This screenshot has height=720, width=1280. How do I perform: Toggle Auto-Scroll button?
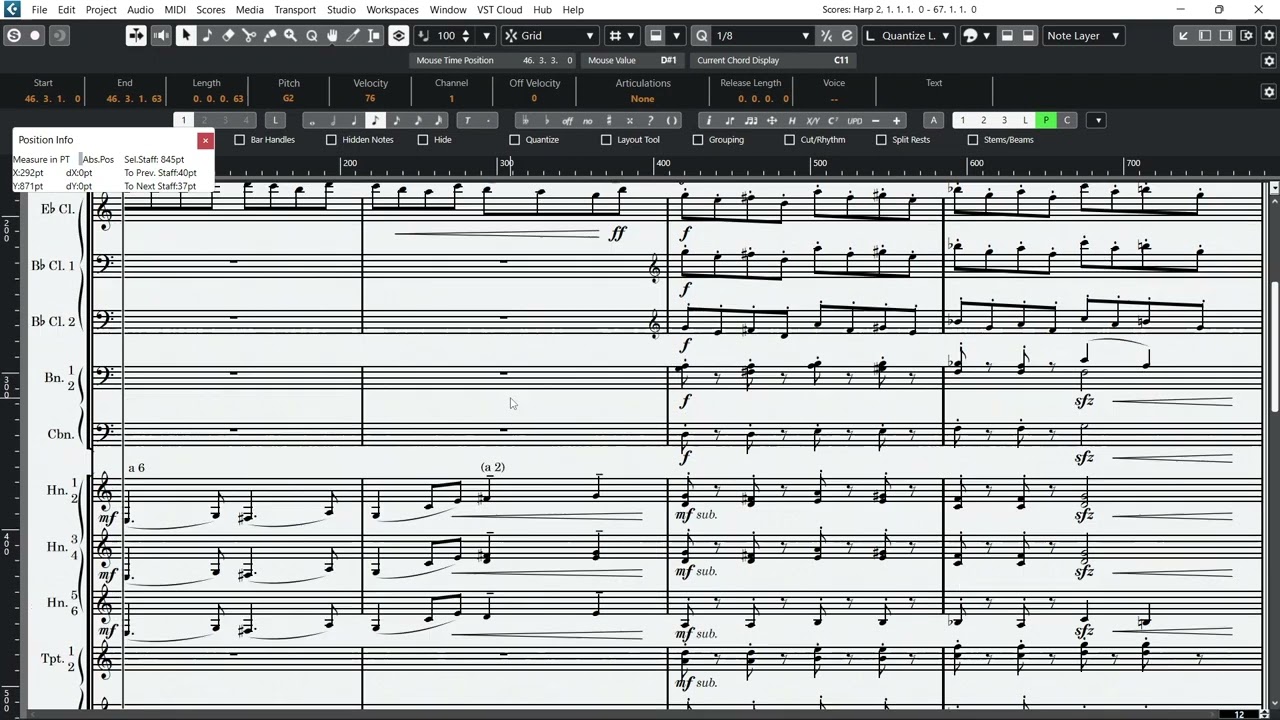[x=136, y=36]
